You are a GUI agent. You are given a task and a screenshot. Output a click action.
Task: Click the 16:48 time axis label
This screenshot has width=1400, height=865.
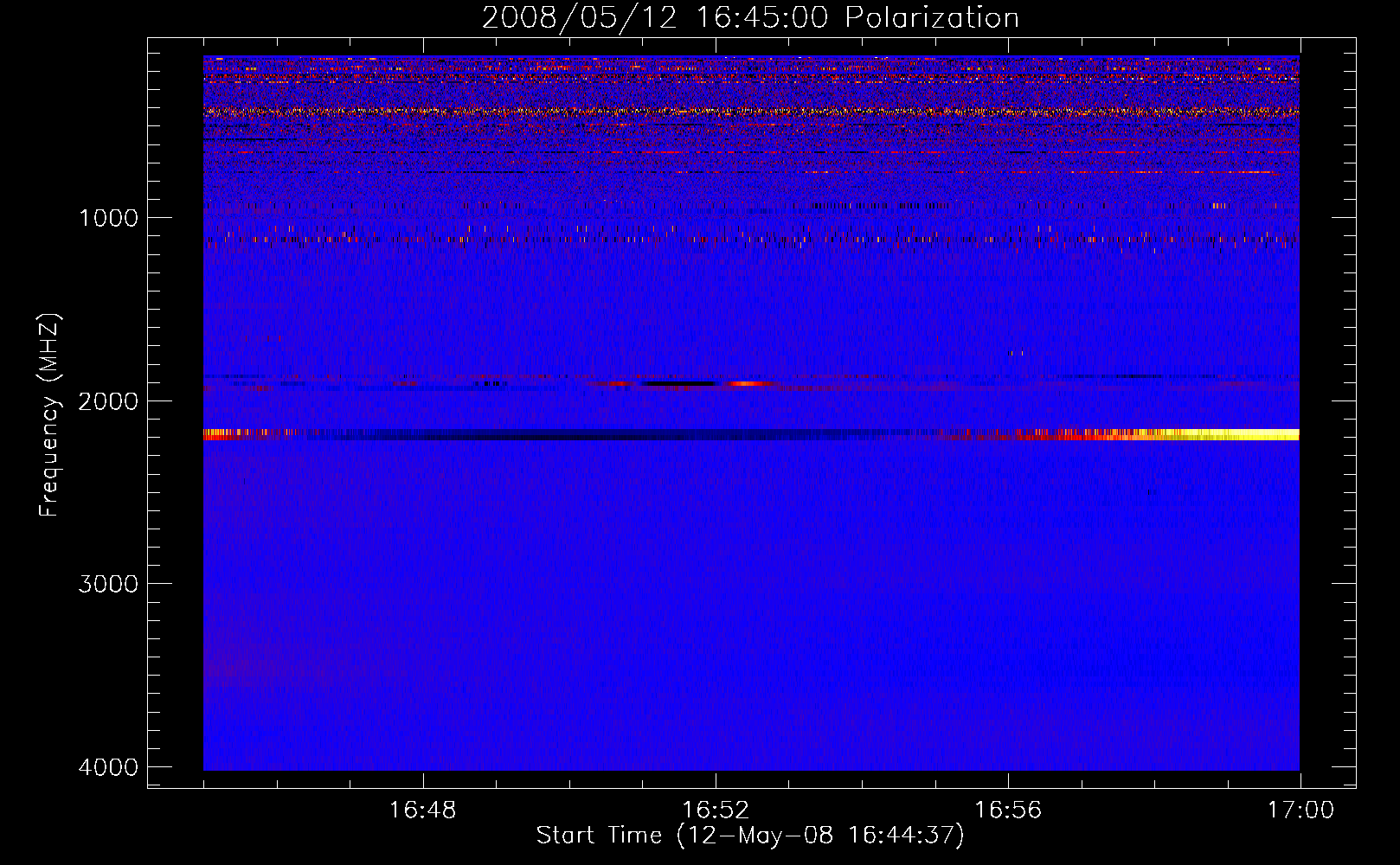click(423, 811)
